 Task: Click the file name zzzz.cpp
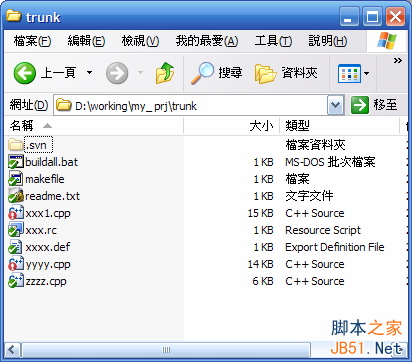(46, 282)
